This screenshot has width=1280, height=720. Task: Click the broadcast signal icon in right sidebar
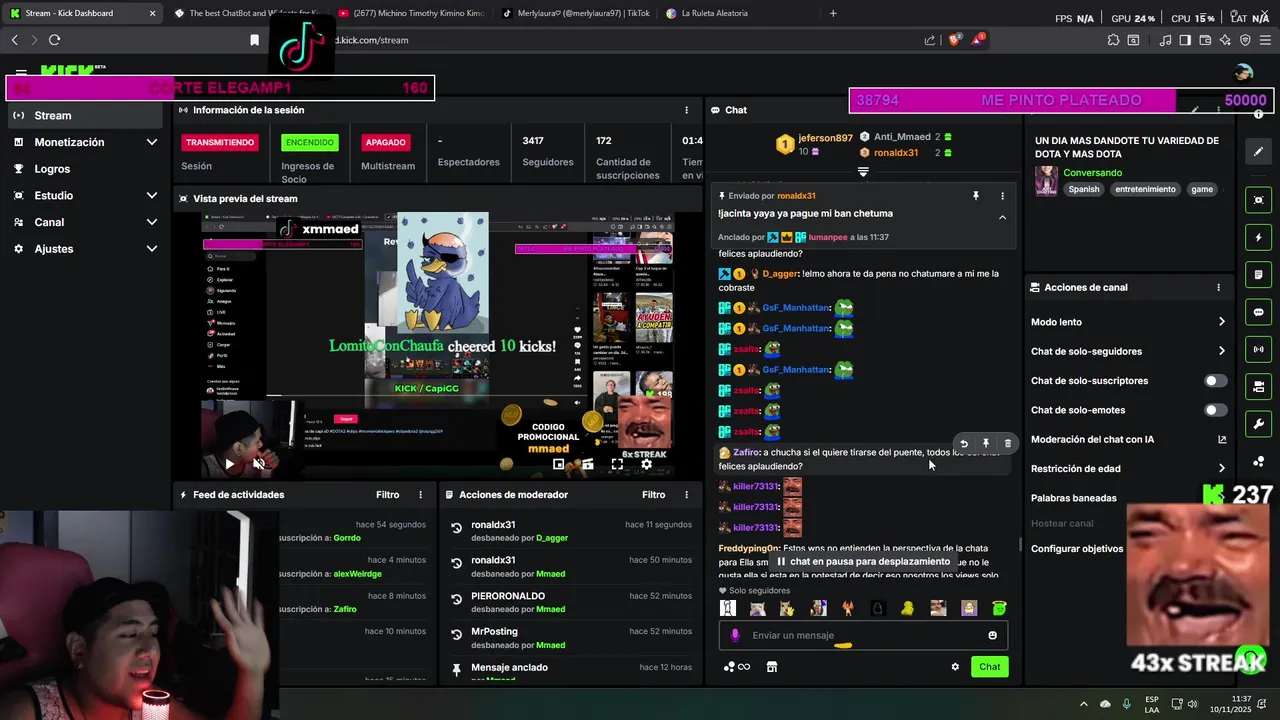[1258, 349]
